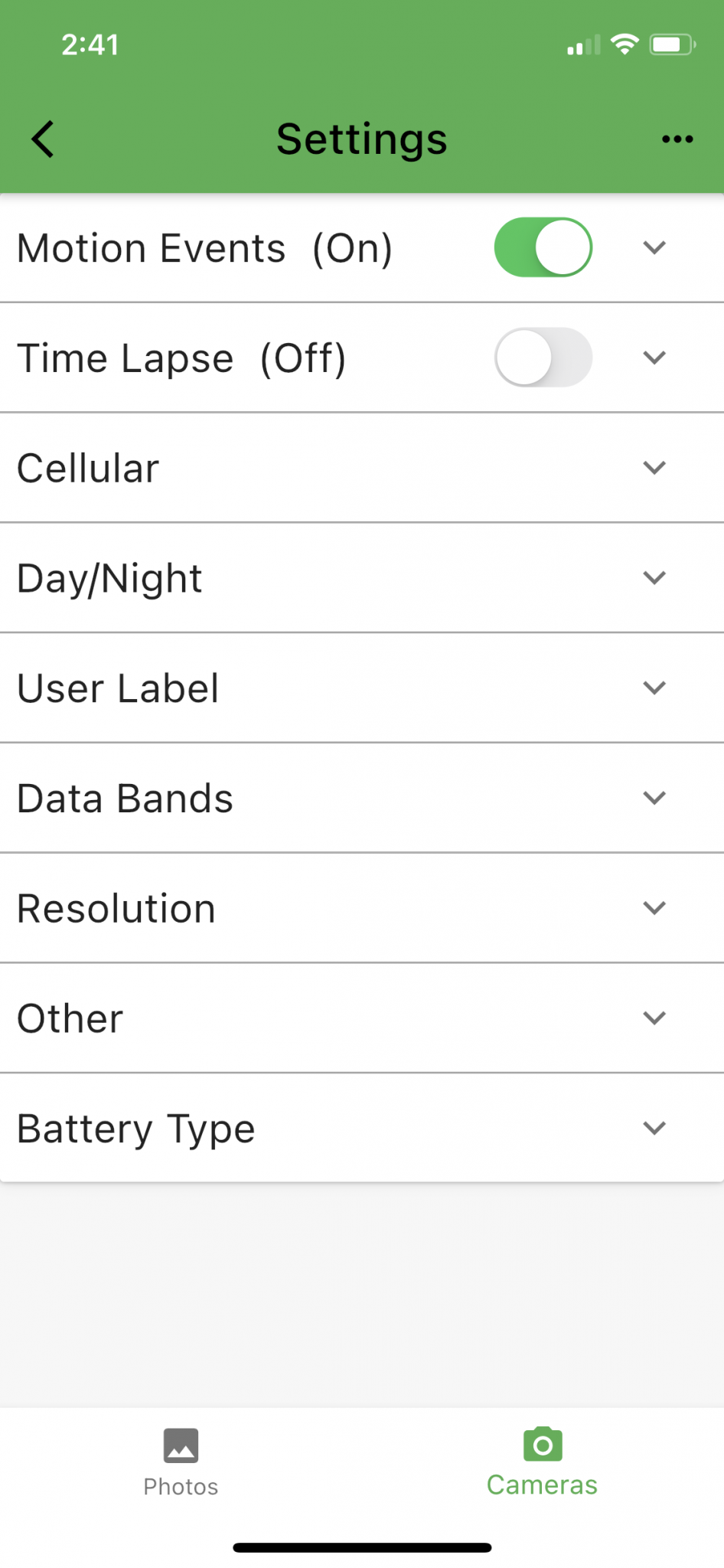
Task: Tap the back arrow icon
Action: click(x=43, y=139)
